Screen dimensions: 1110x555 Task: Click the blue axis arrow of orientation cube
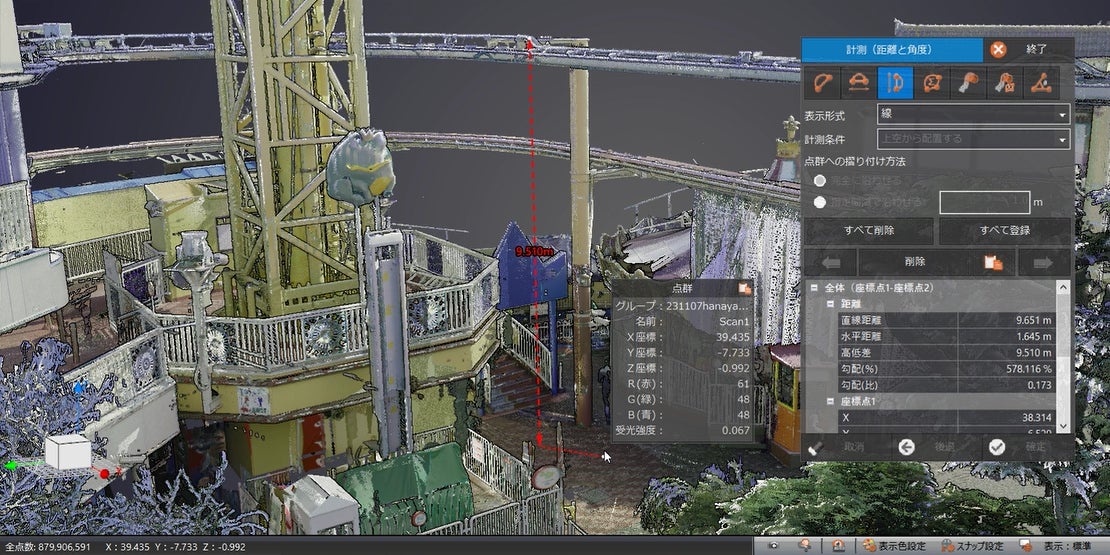click(79, 387)
